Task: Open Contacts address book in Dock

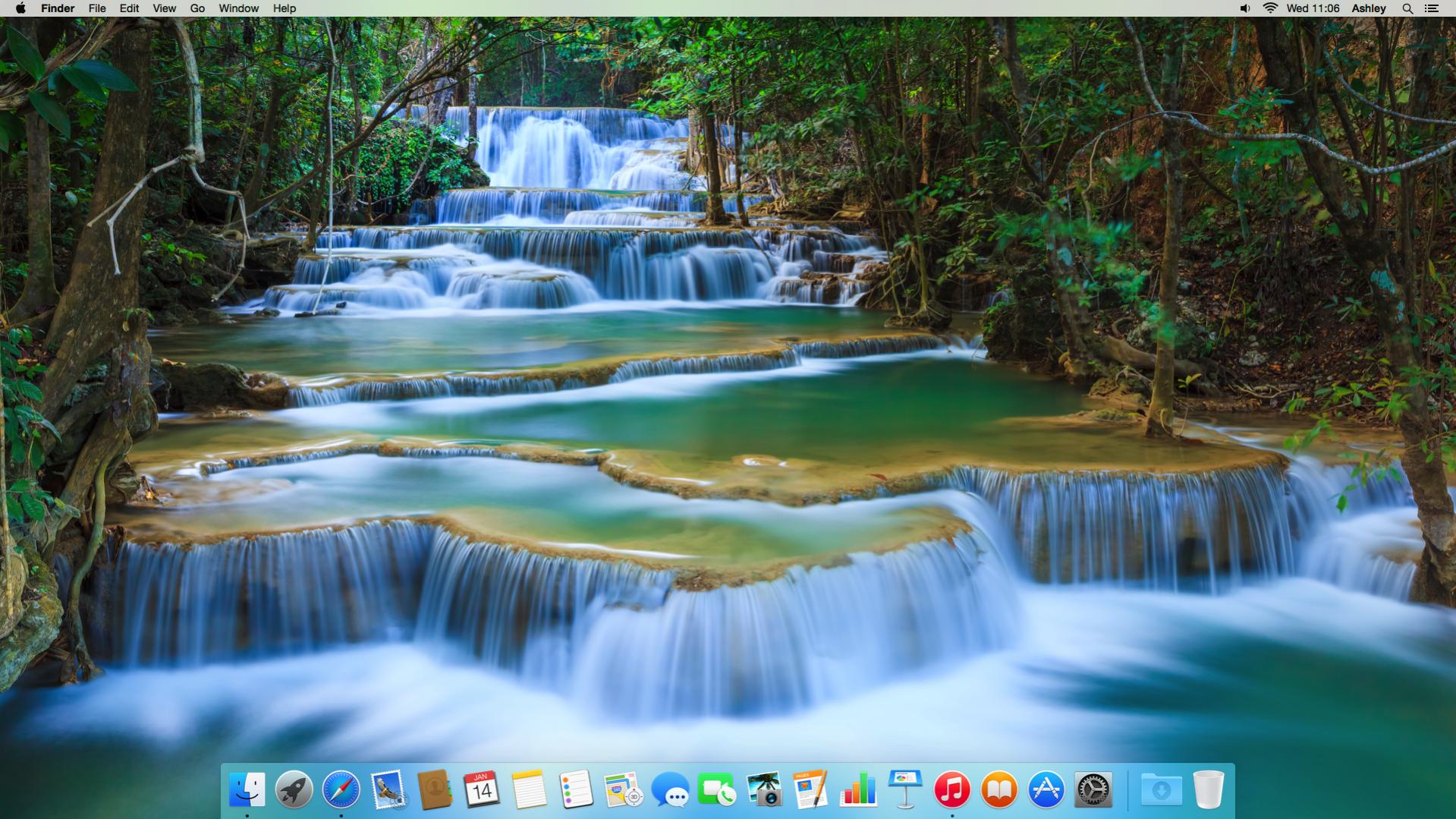Action: coord(435,789)
